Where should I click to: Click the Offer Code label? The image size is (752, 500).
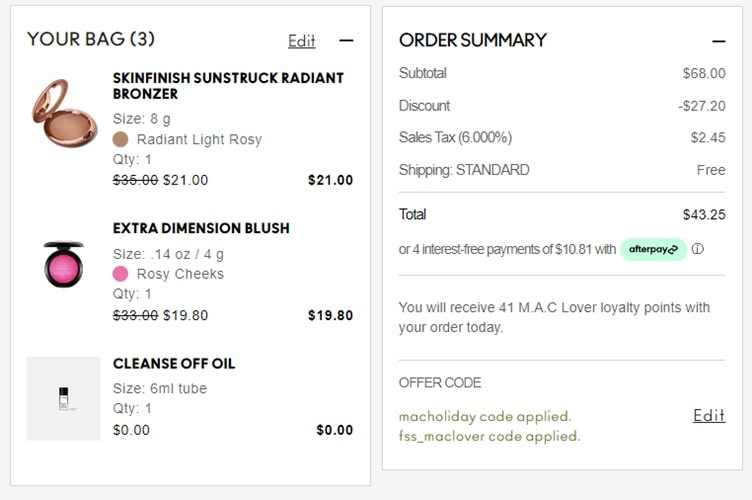440,382
